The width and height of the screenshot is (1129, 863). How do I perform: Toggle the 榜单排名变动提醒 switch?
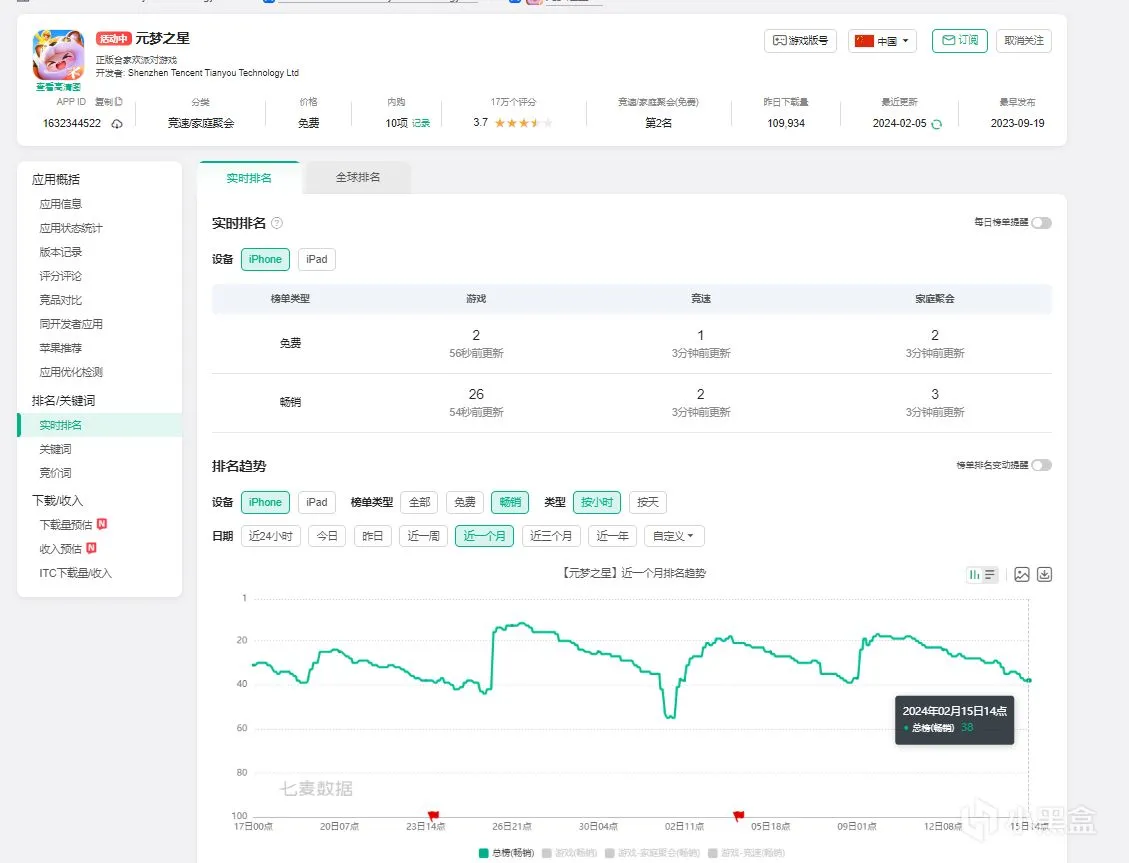[x=1041, y=465]
